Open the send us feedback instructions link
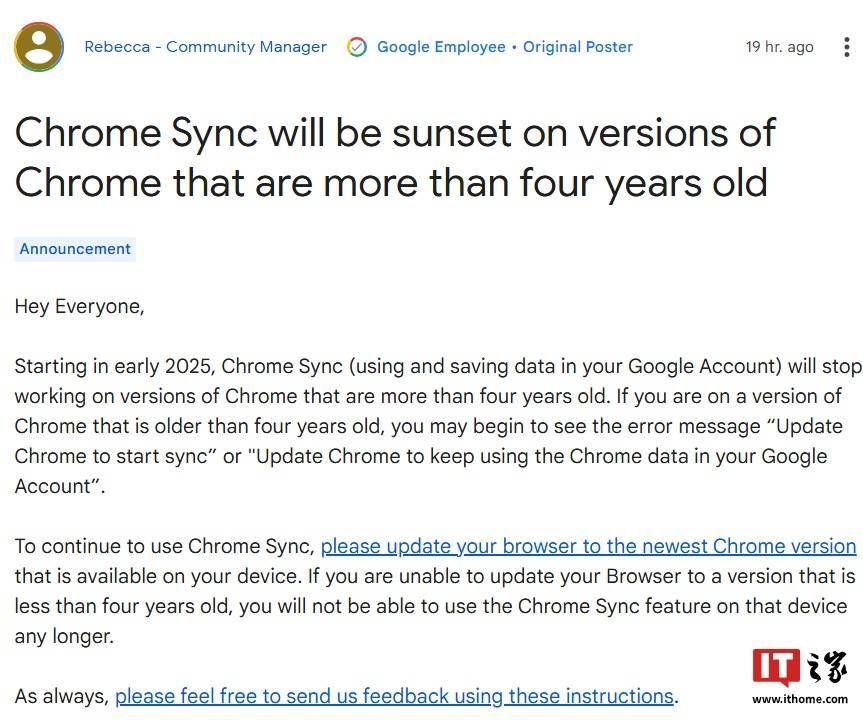Viewport: 863px width, 723px height. click(x=394, y=697)
